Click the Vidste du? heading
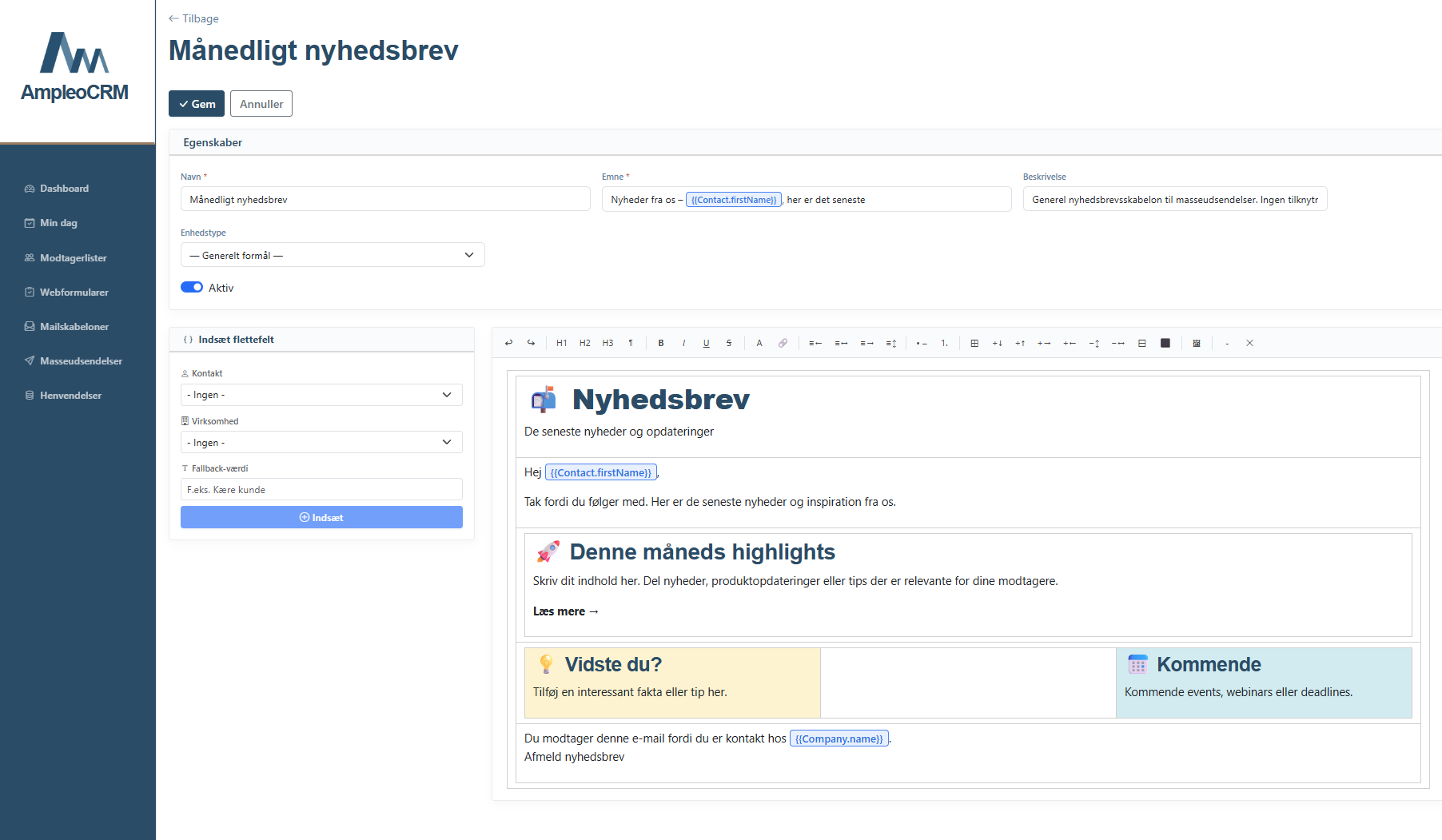This screenshot has height=840, width=1442. (x=613, y=664)
